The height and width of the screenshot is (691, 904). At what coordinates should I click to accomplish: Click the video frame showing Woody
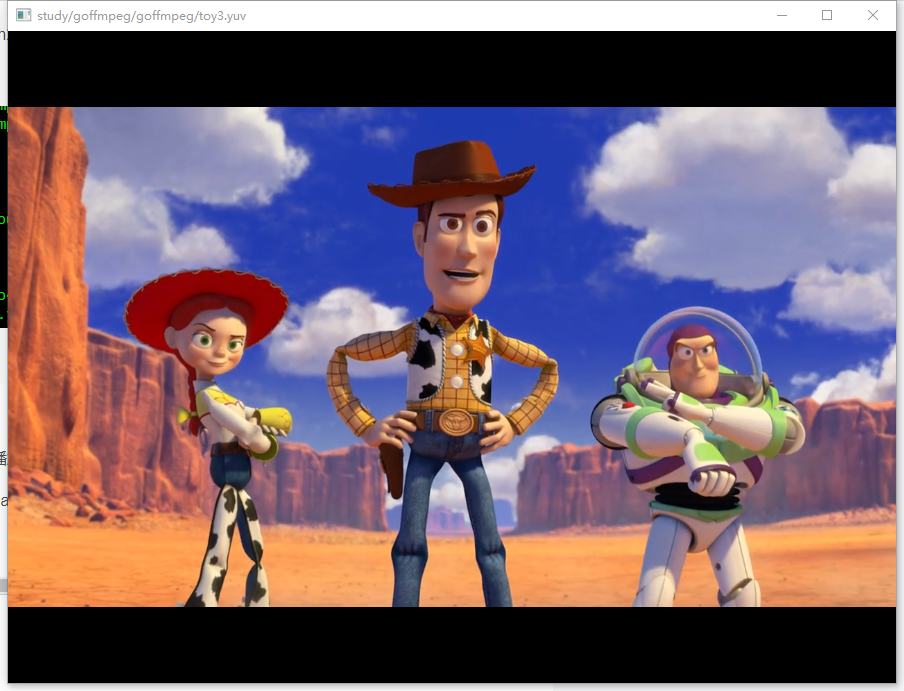coord(452,357)
